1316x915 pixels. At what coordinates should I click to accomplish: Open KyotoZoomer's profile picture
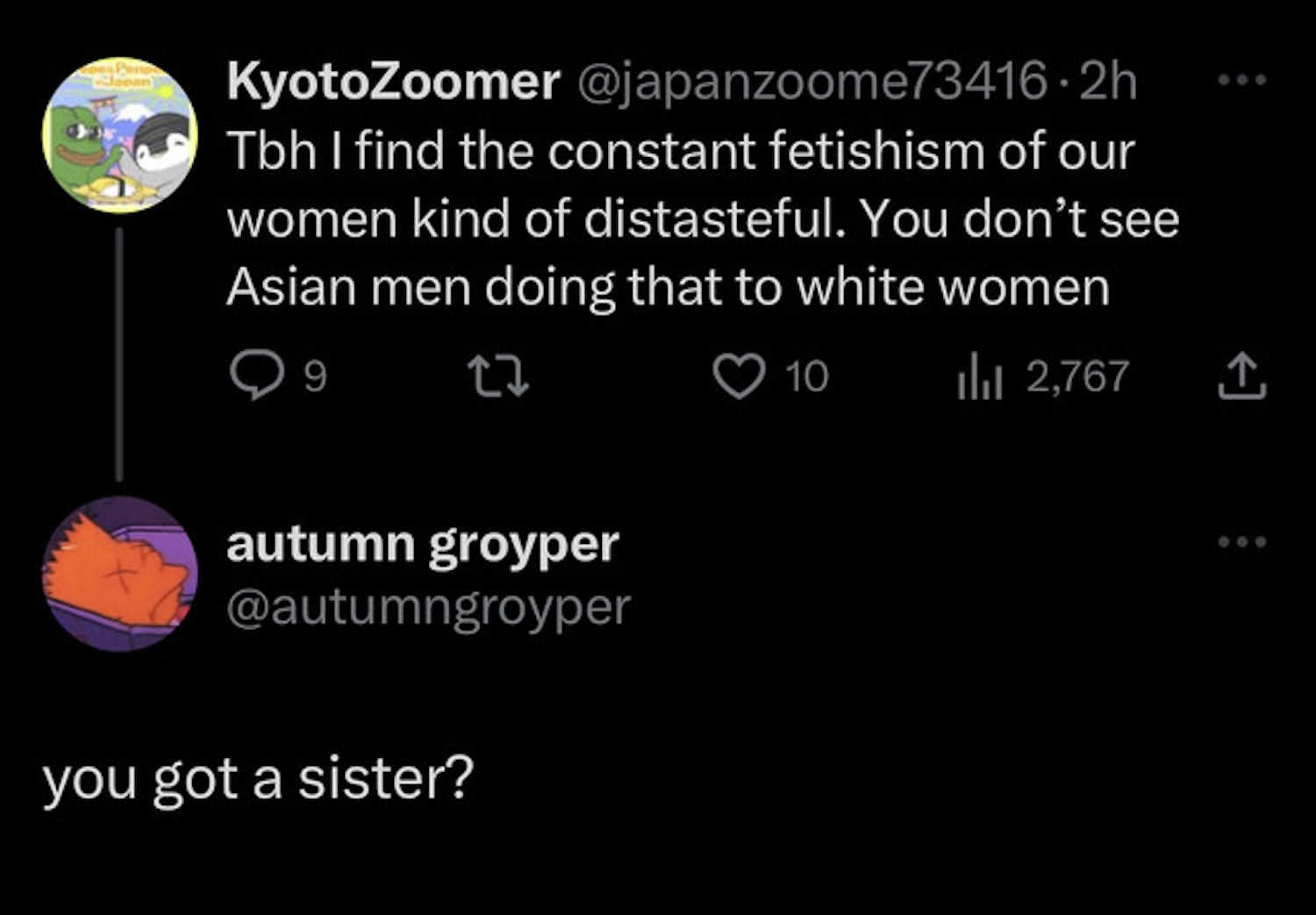click(120, 135)
